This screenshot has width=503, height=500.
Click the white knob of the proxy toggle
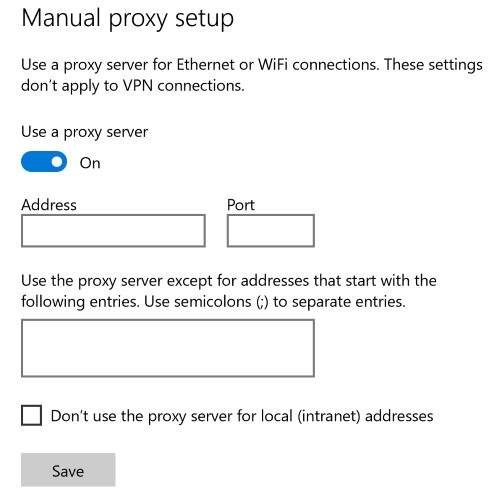(x=57, y=162)
